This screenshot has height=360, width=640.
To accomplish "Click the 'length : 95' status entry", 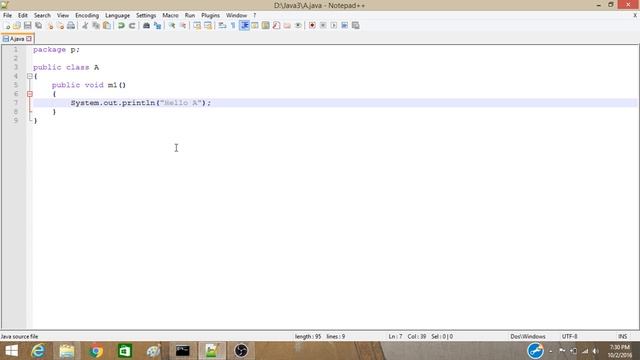I will [x=308, y=336].
